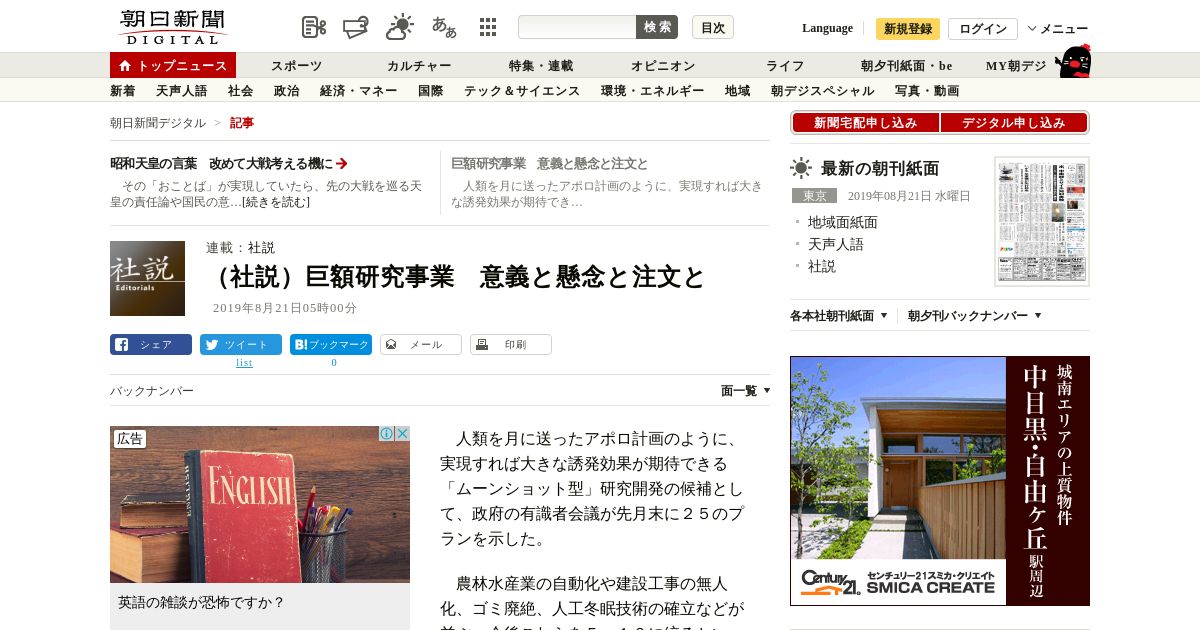The width and height of the screenshot is (1200, 630).
Task: Add Hatena bookmark for article
Action: (331, 345)
